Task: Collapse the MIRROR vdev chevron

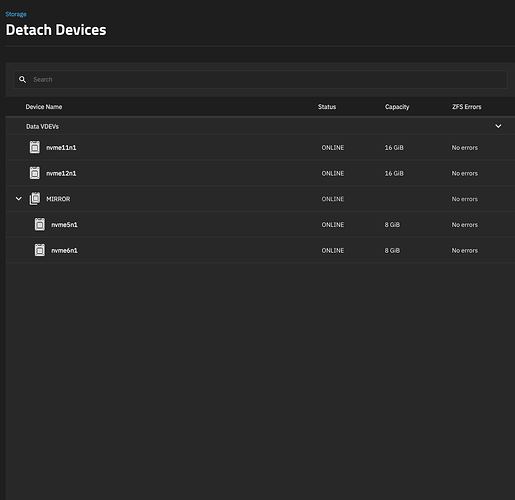Action: coord(19,199)
